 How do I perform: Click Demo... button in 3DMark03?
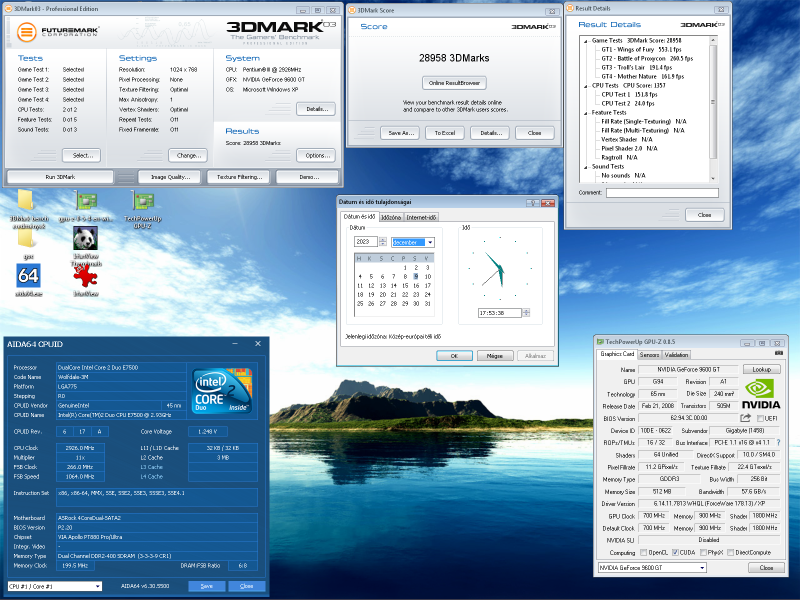coord(308,177)
